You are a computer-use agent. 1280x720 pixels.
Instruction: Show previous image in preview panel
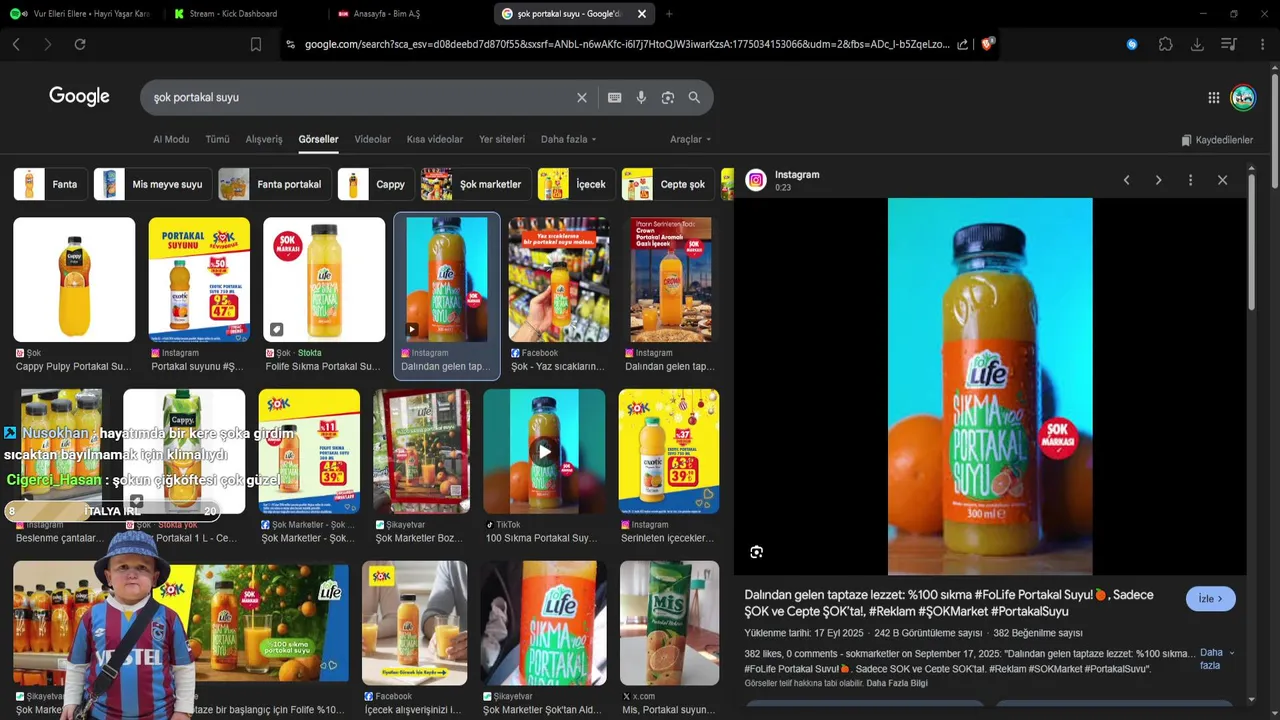[x=1126, y=180]
